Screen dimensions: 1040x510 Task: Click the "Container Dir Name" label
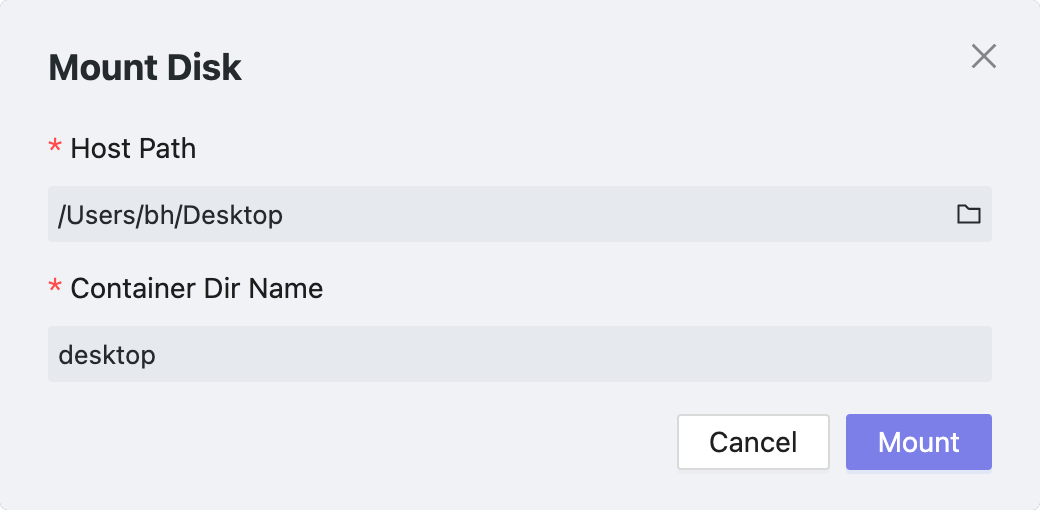pos(197,289)
